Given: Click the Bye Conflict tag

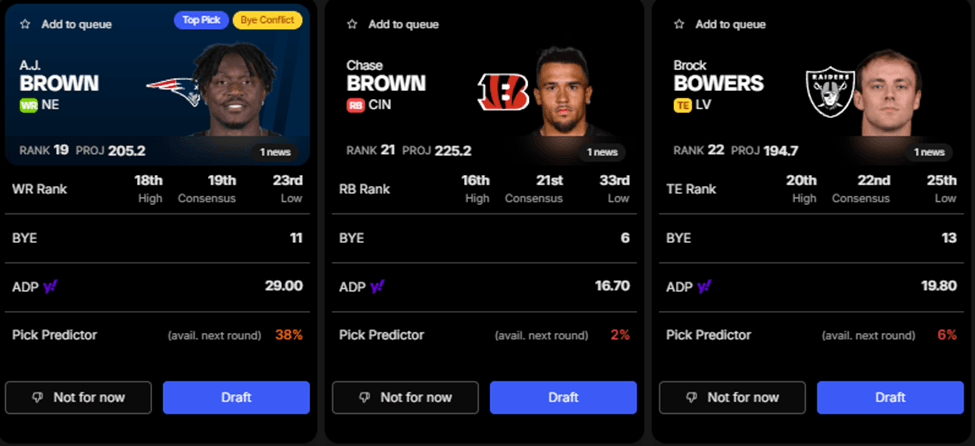Looking at the screenshot, I should (267, 20).
